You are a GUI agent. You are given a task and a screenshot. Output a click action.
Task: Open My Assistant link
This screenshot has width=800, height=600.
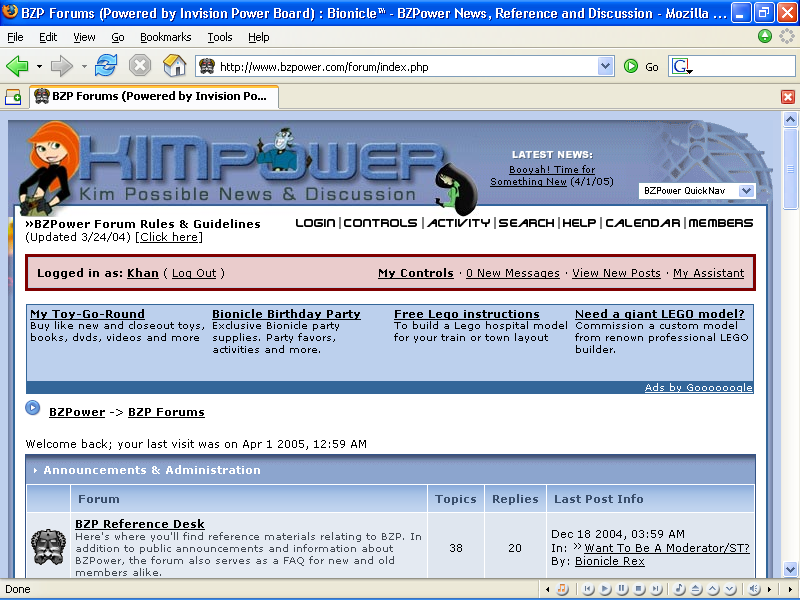point(709,273)
